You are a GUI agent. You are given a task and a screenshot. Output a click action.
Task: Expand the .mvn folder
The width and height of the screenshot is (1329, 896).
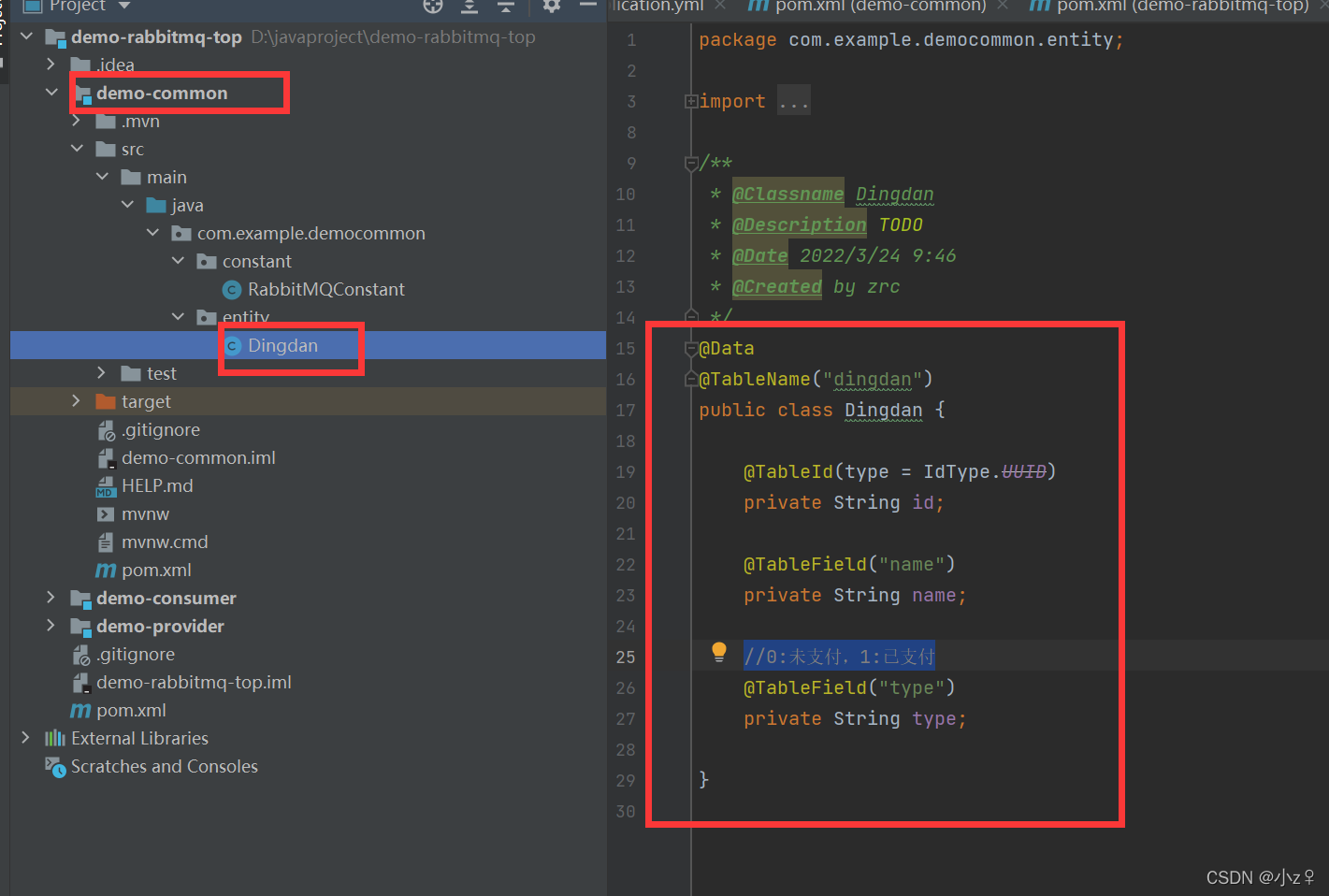point(77,121)
